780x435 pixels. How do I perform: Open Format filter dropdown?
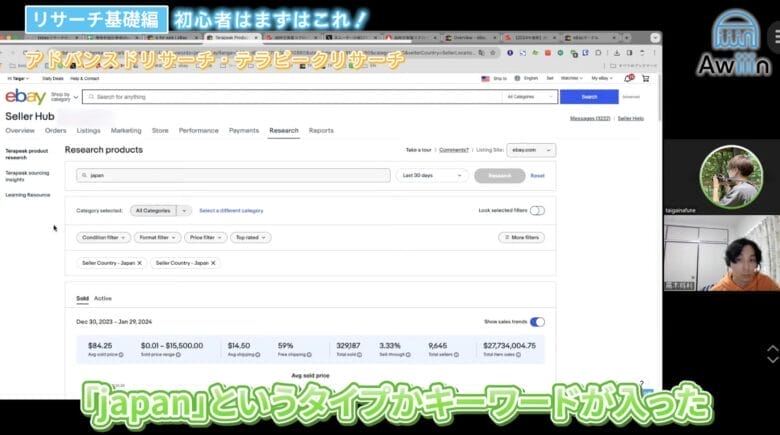tap(157, 238)
